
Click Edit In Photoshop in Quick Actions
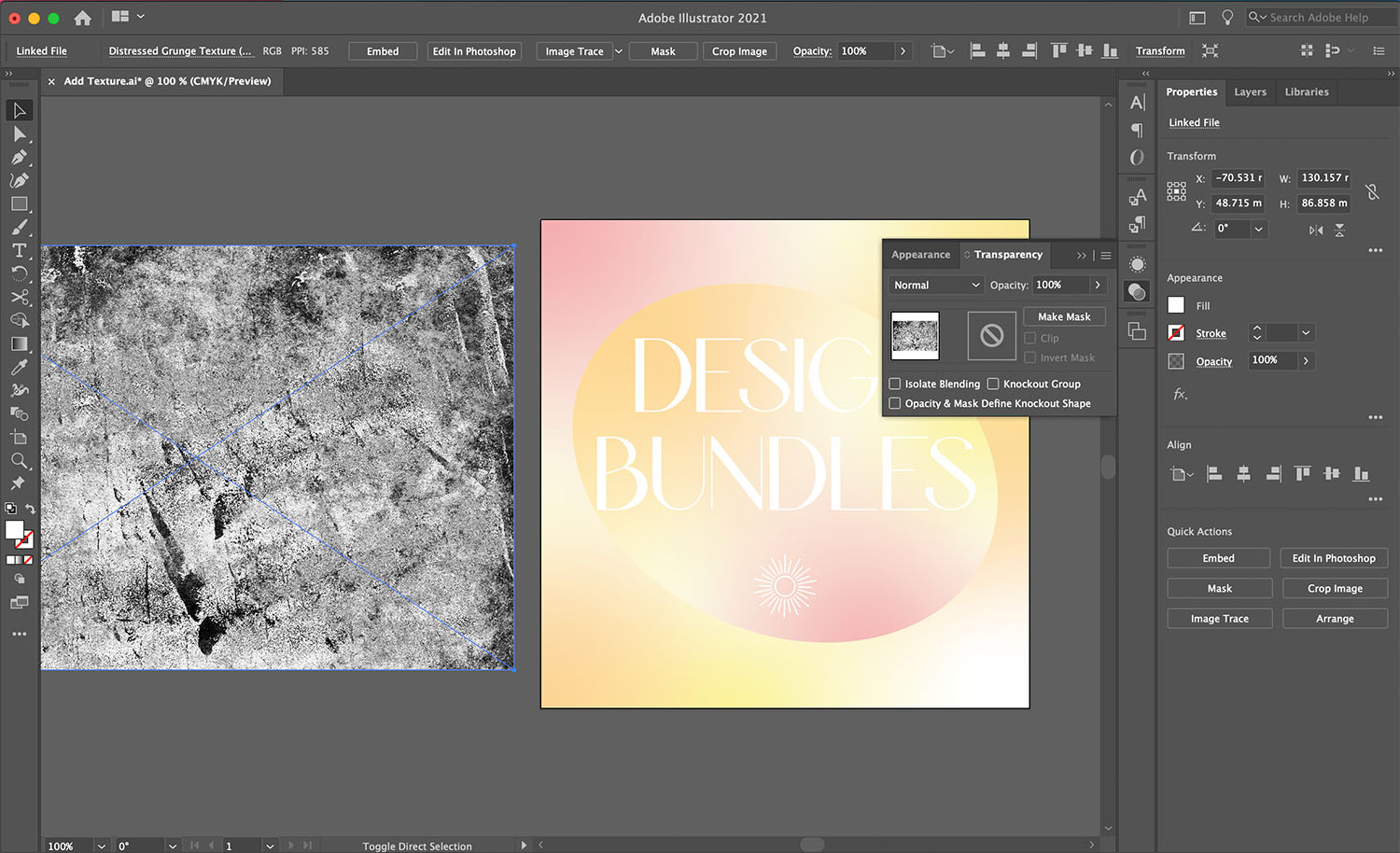coord(1334,558)
